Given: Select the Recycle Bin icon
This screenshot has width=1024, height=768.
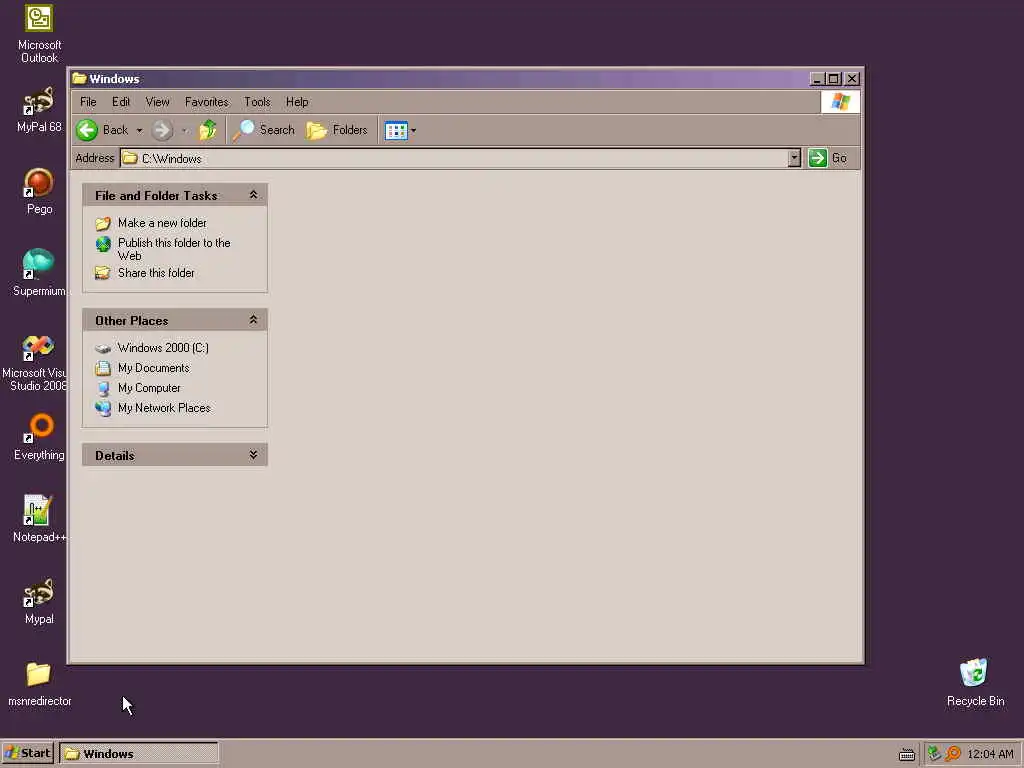Looking at the screenshot, I should (975, 683).
